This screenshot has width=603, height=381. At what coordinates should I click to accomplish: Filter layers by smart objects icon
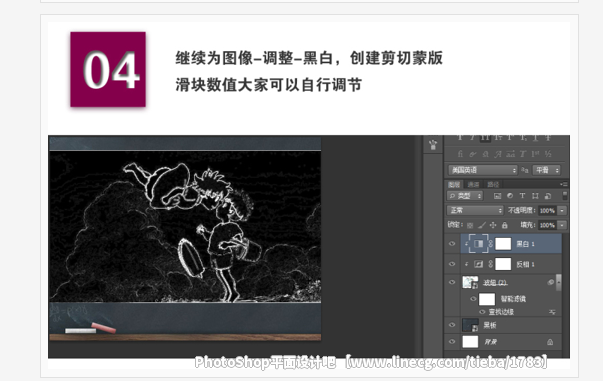[x=548, y=196]
